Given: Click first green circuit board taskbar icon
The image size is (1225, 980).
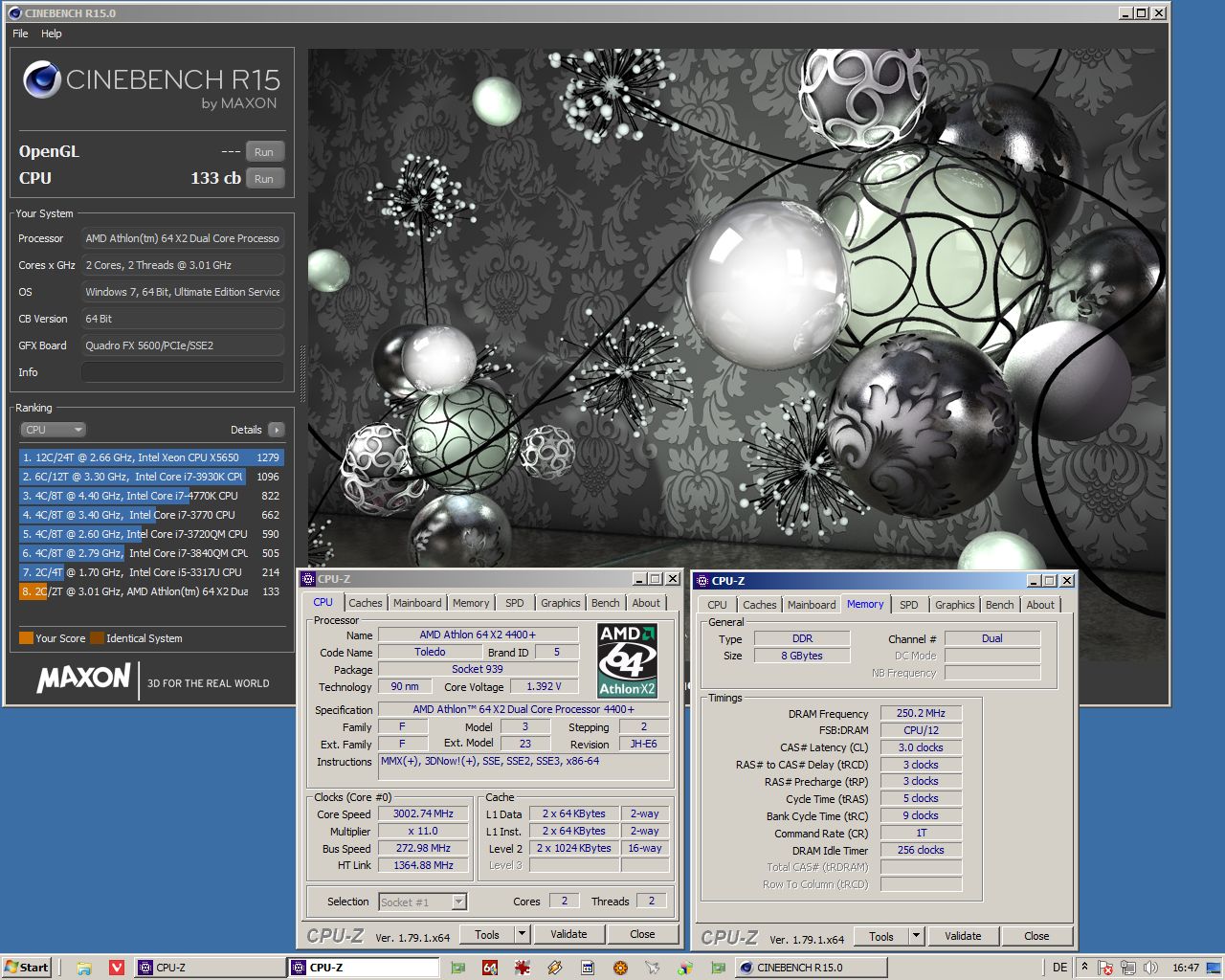Looking at the screenshot, I should [457, 968].
